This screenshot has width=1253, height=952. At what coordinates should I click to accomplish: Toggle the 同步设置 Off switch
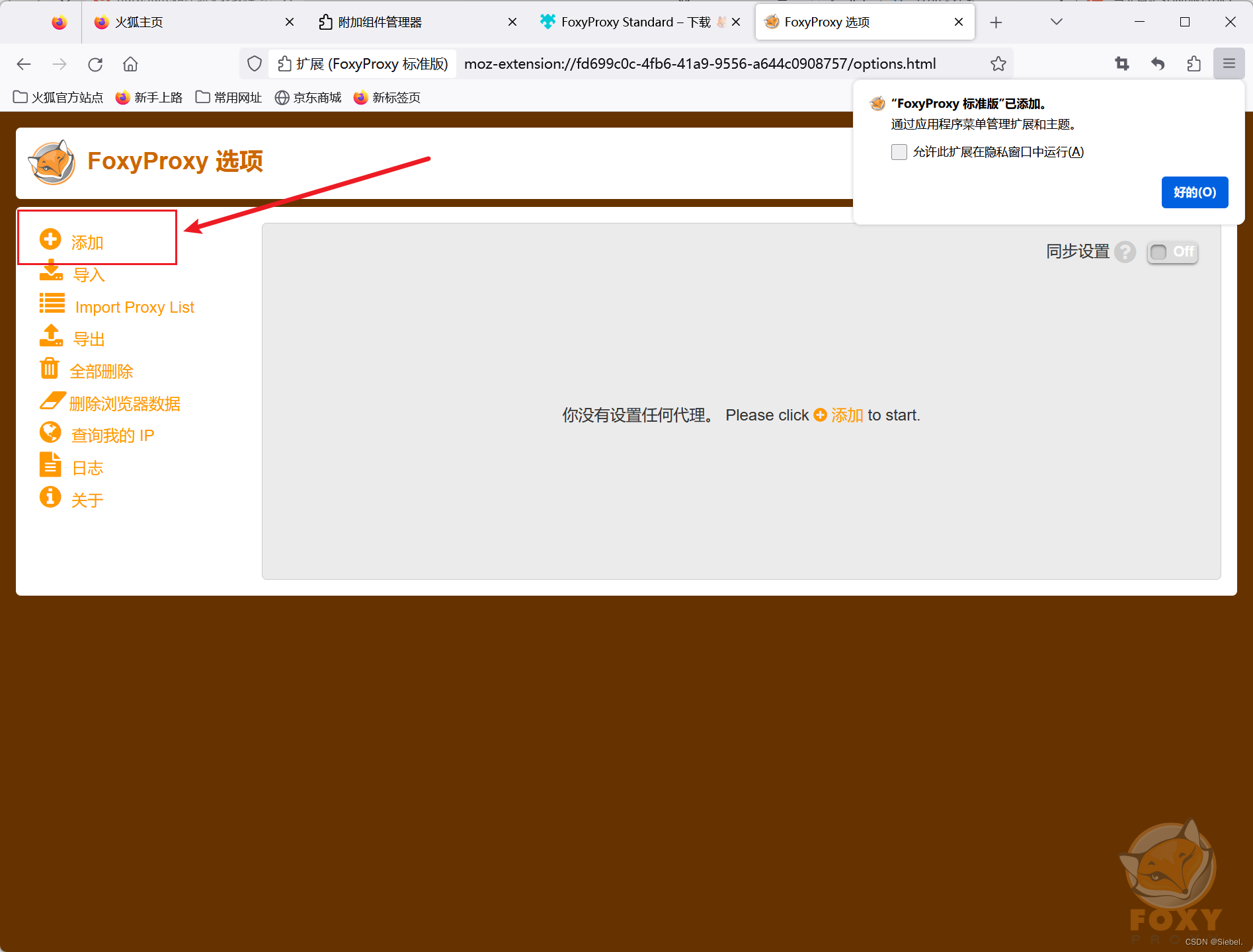pos(1172,252)
